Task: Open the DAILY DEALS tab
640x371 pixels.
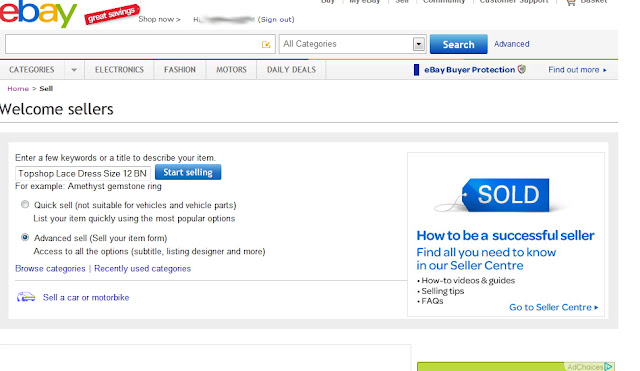Action: 291,70
